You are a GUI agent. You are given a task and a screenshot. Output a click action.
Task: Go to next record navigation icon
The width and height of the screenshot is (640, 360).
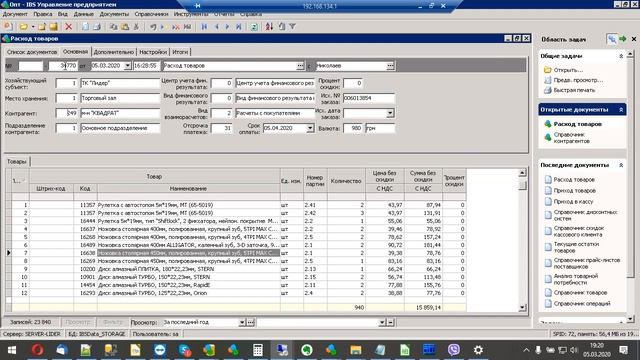click(x=227, y=27)
